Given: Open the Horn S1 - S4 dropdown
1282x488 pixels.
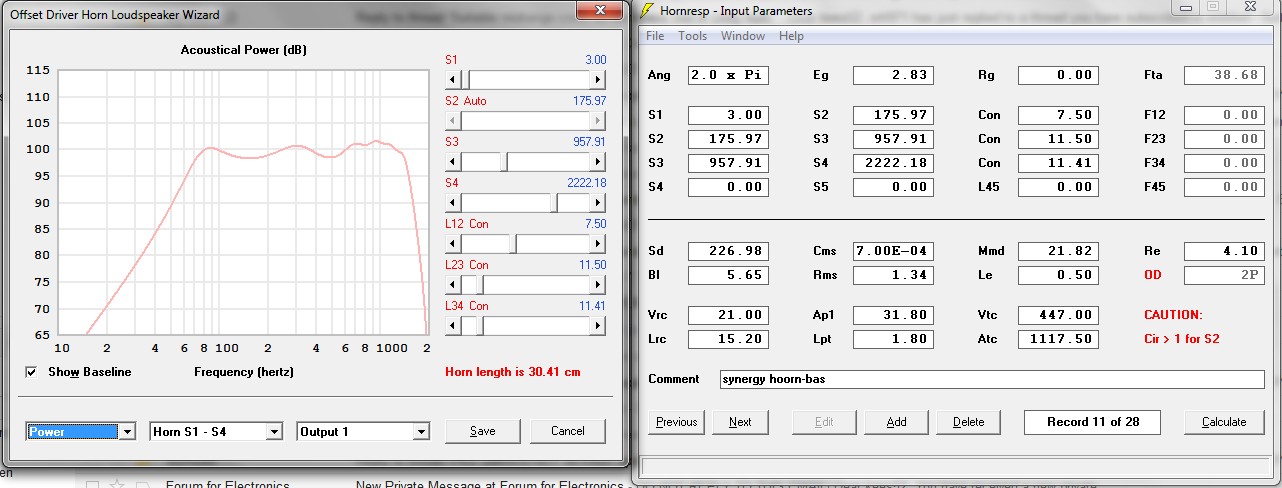Looking at the screenshot, I should (274, 432).
